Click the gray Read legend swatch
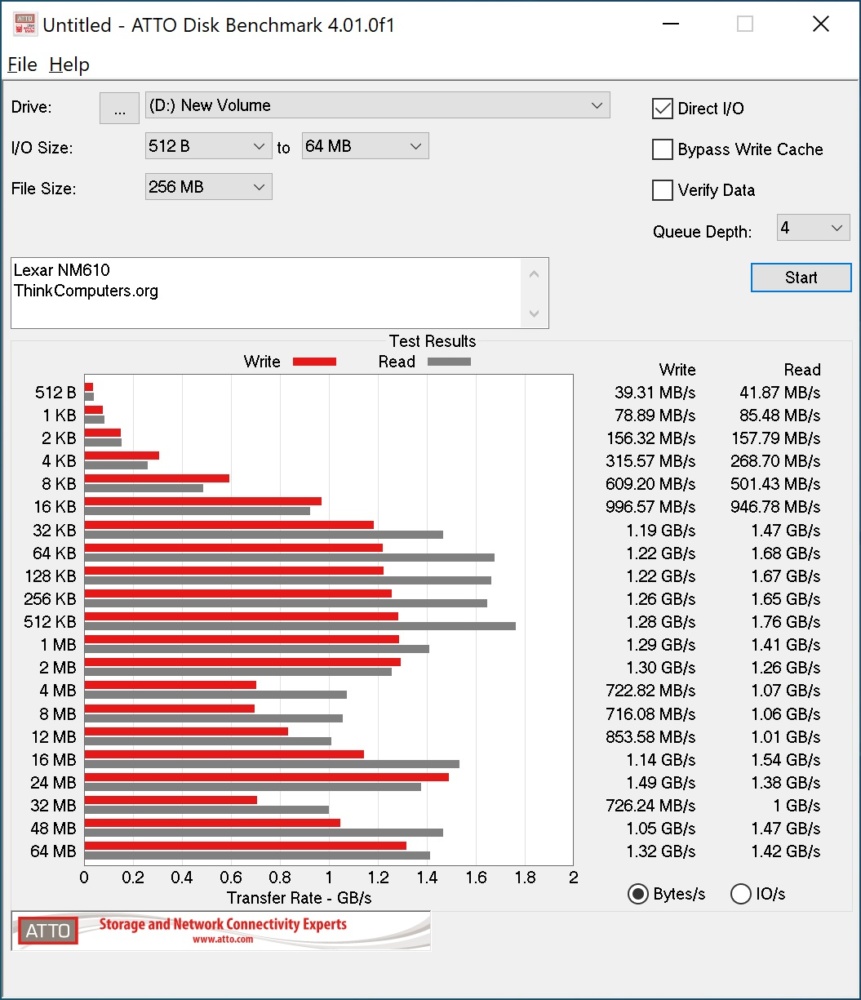The width and height of the screenshot is (861, 1000). pyautogui.click(x=449, y=362)
